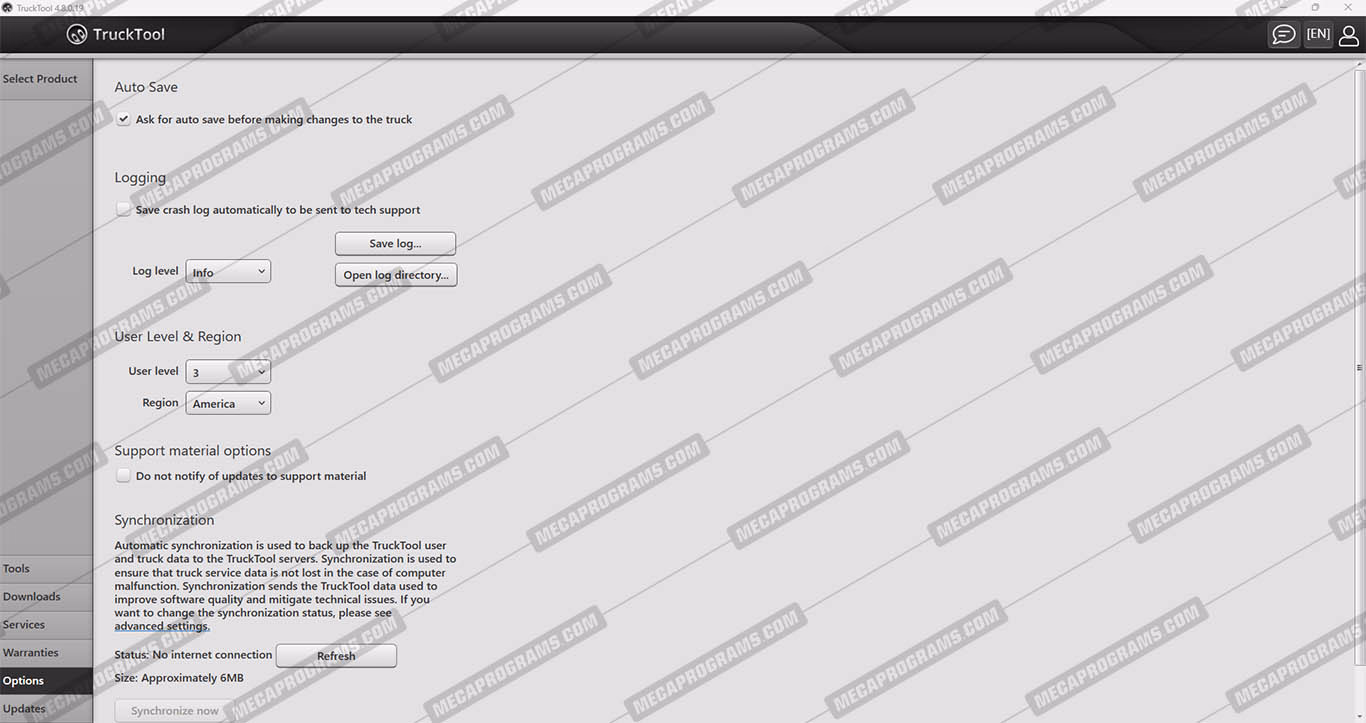Open Select Product in sidebar
1366x723 pixels.
click(x=46, y=79)
